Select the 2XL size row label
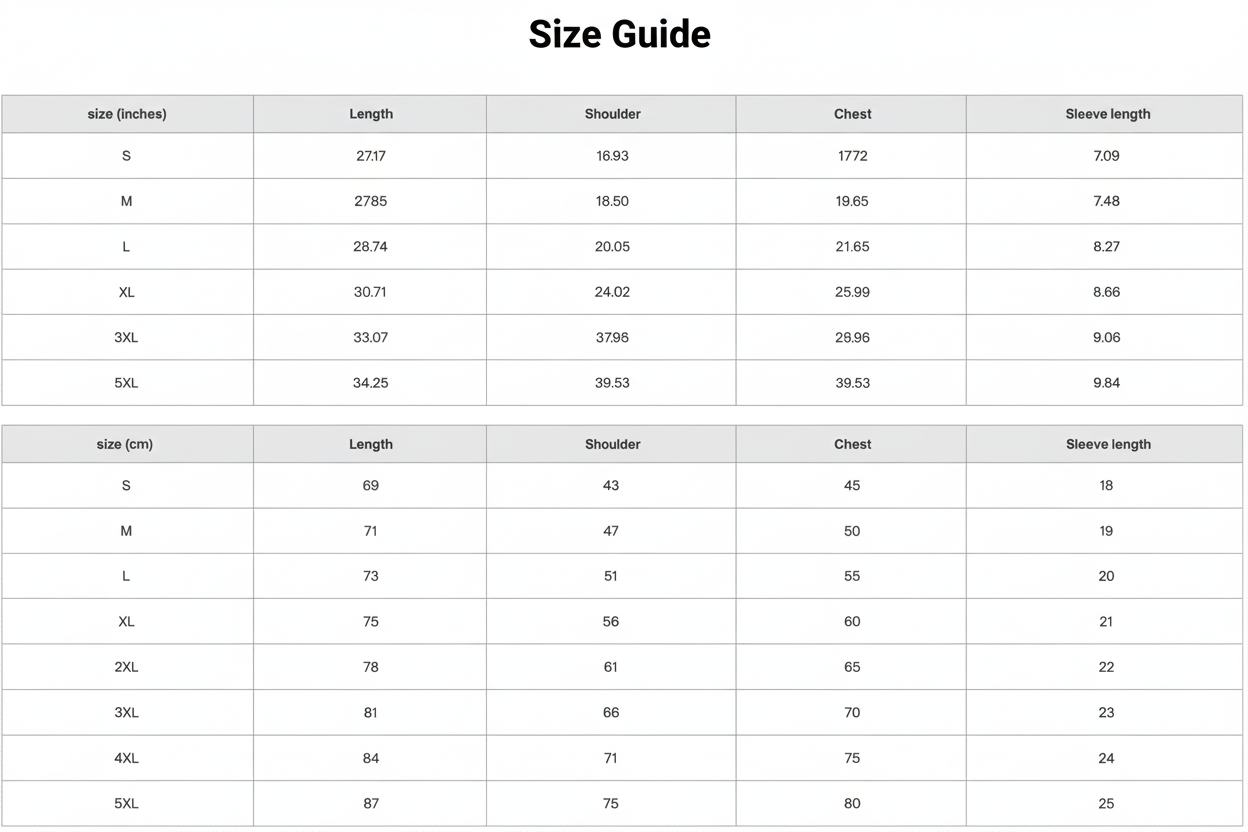 tap(126, 667)
